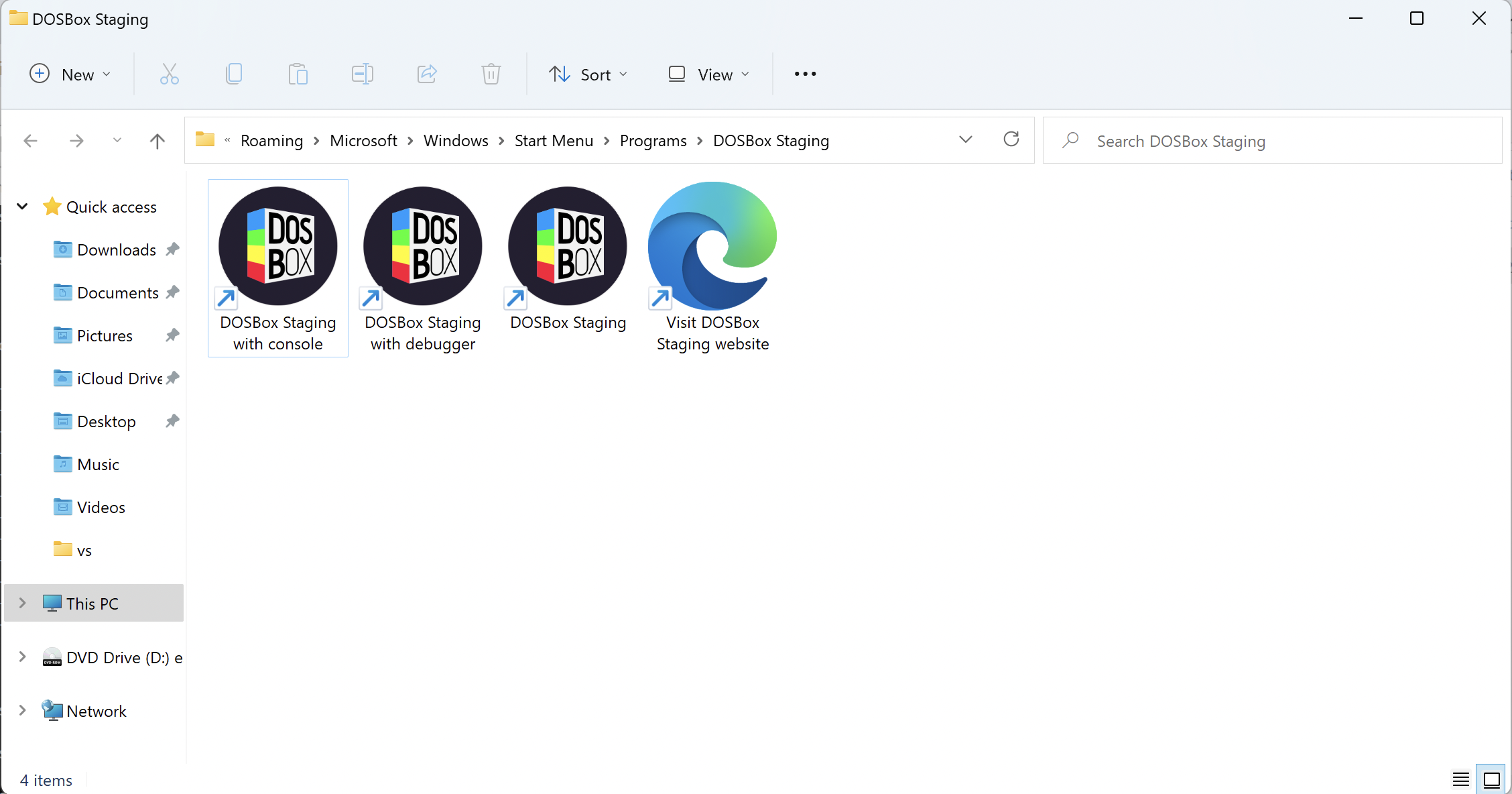Select This PC in navigation pane

click(x=94, y=603)
